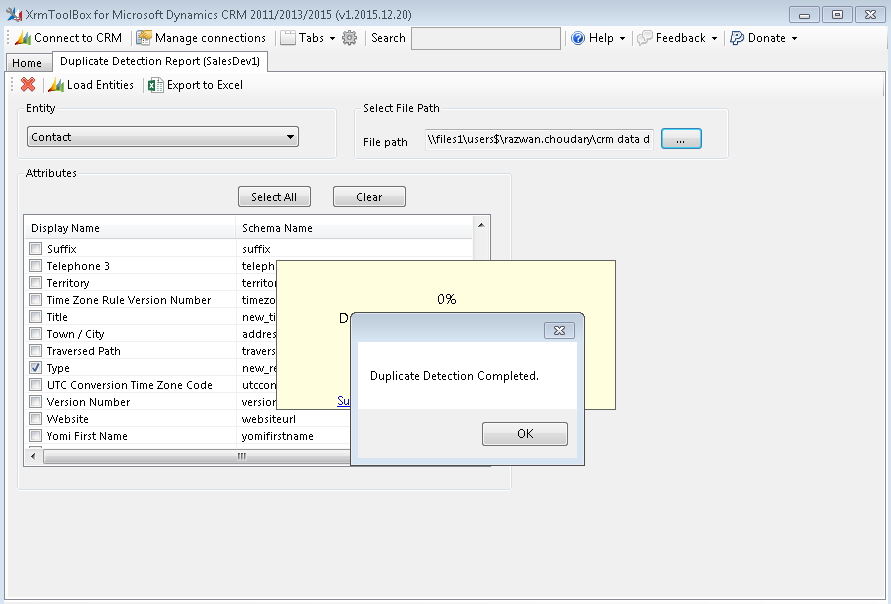Click the XrmToolBox title bar icon
Screen dimensions: 891x604
[14, 14]
